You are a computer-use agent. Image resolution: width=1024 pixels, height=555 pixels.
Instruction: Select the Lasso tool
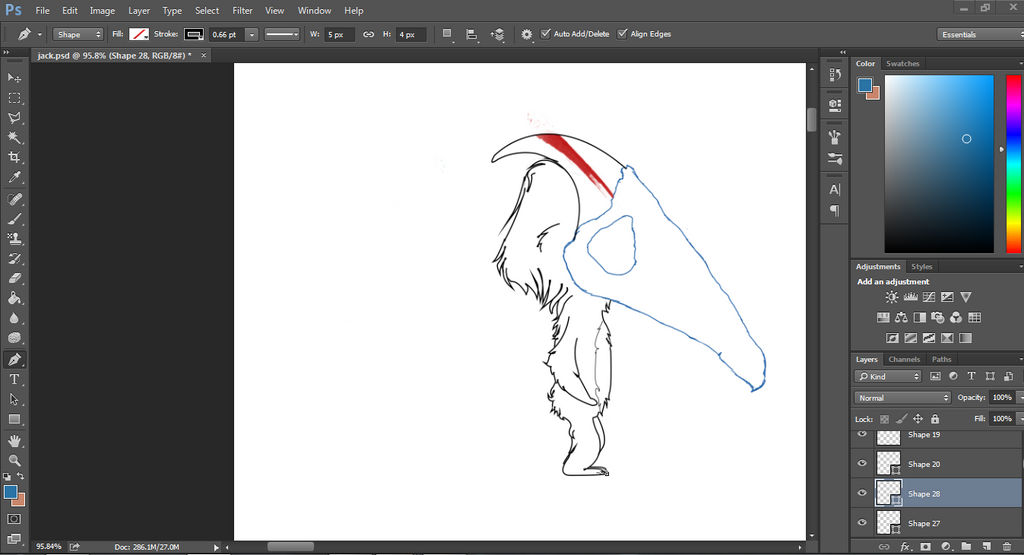[x=14, y=118]
